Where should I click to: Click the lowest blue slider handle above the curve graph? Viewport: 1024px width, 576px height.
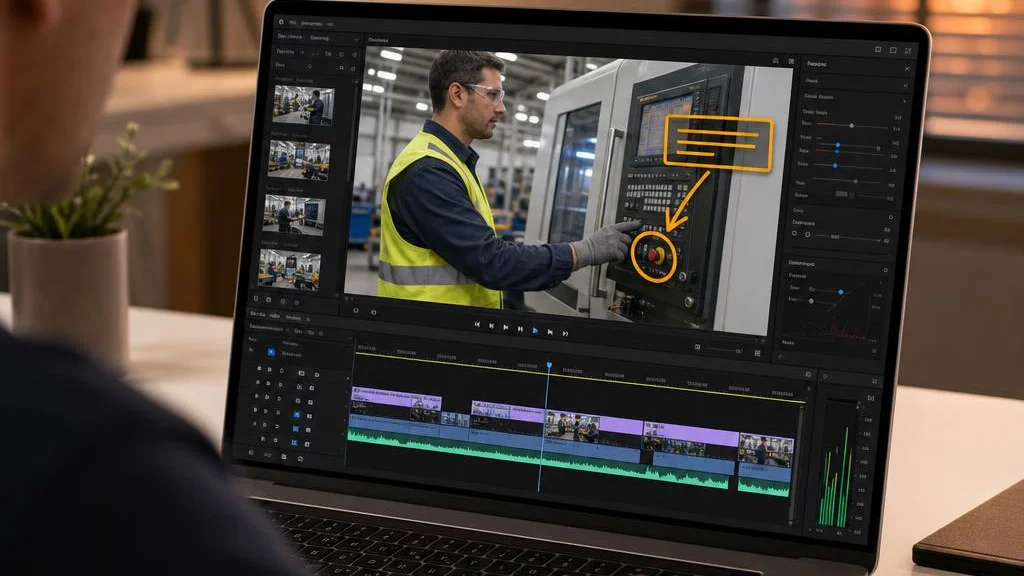pos(835,166)
